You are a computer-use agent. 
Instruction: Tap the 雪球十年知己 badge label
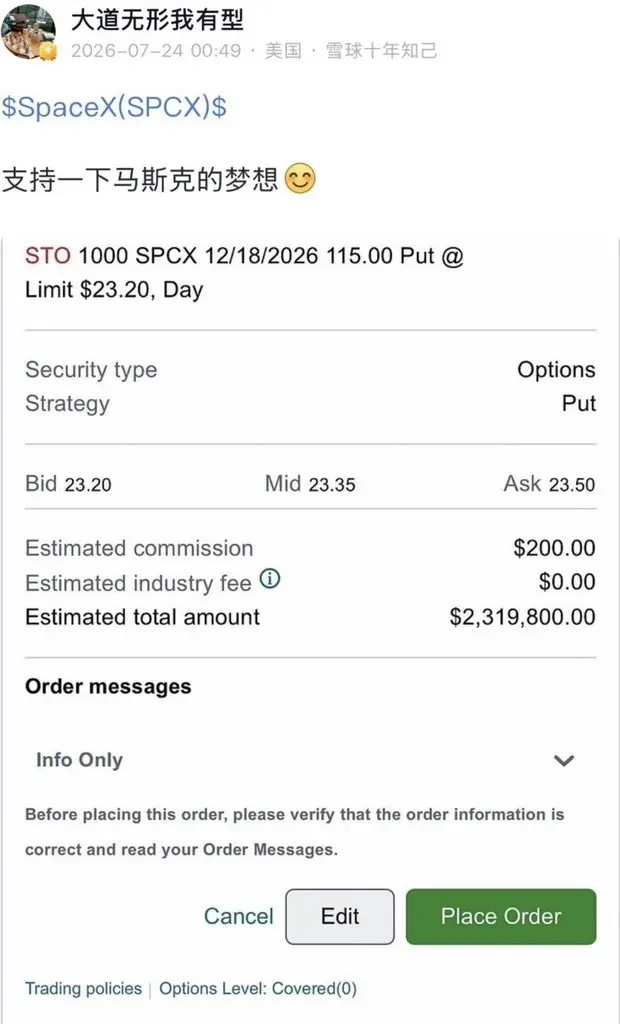tap(382, 51)
